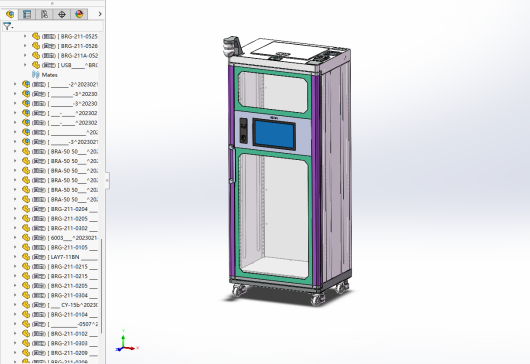This screenshot has height=364, width=530.
Task: Open the DimXpertManager crosshair tab
Action: (62, 14)
